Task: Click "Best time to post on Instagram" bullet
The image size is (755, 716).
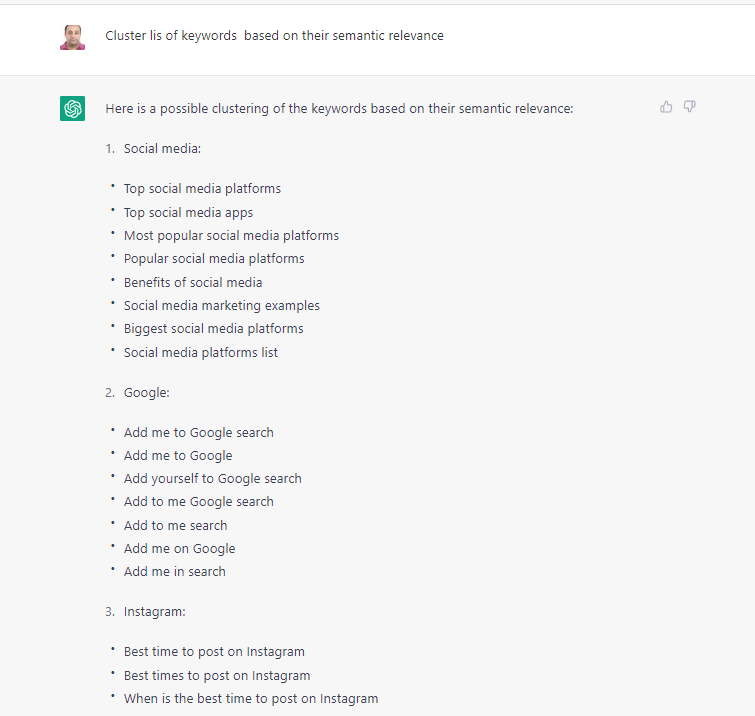Action: (214, 652)
